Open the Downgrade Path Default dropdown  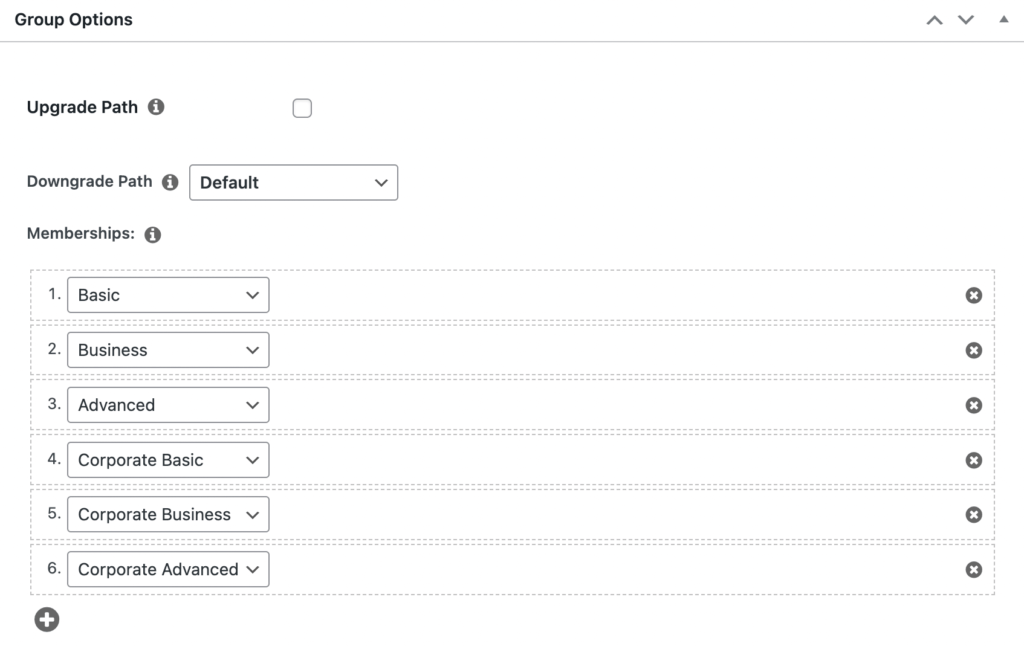[x=293, y=182]
